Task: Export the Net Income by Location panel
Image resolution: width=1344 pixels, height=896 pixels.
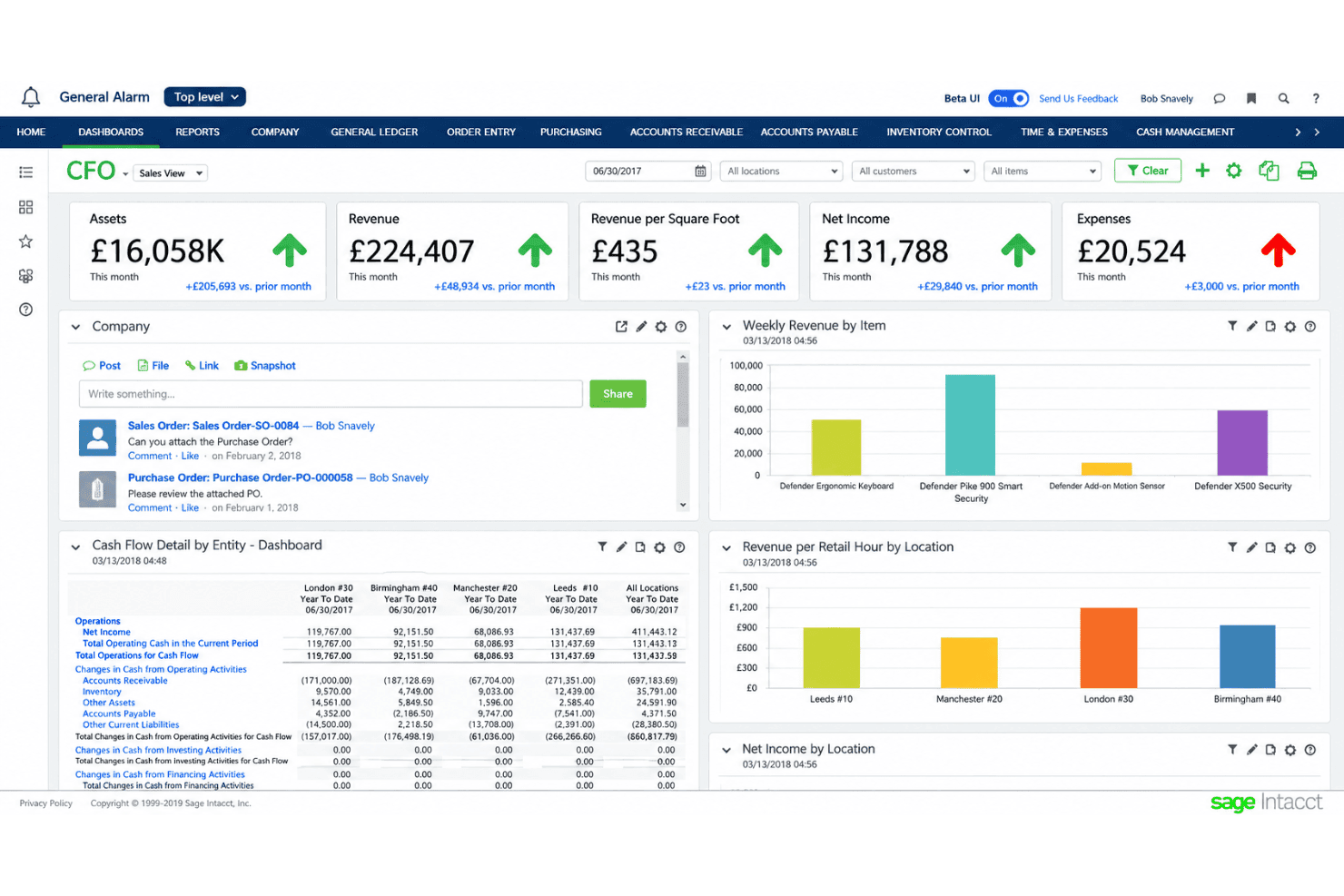Action: pyautogui.click(x=1270, y=750)
